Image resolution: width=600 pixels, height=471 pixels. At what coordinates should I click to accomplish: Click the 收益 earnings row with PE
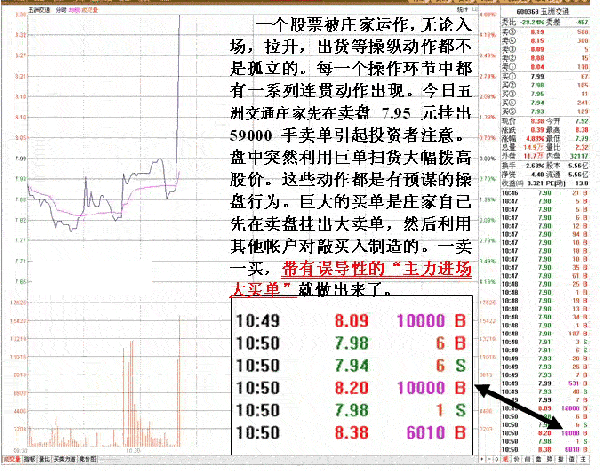[545, 184]
